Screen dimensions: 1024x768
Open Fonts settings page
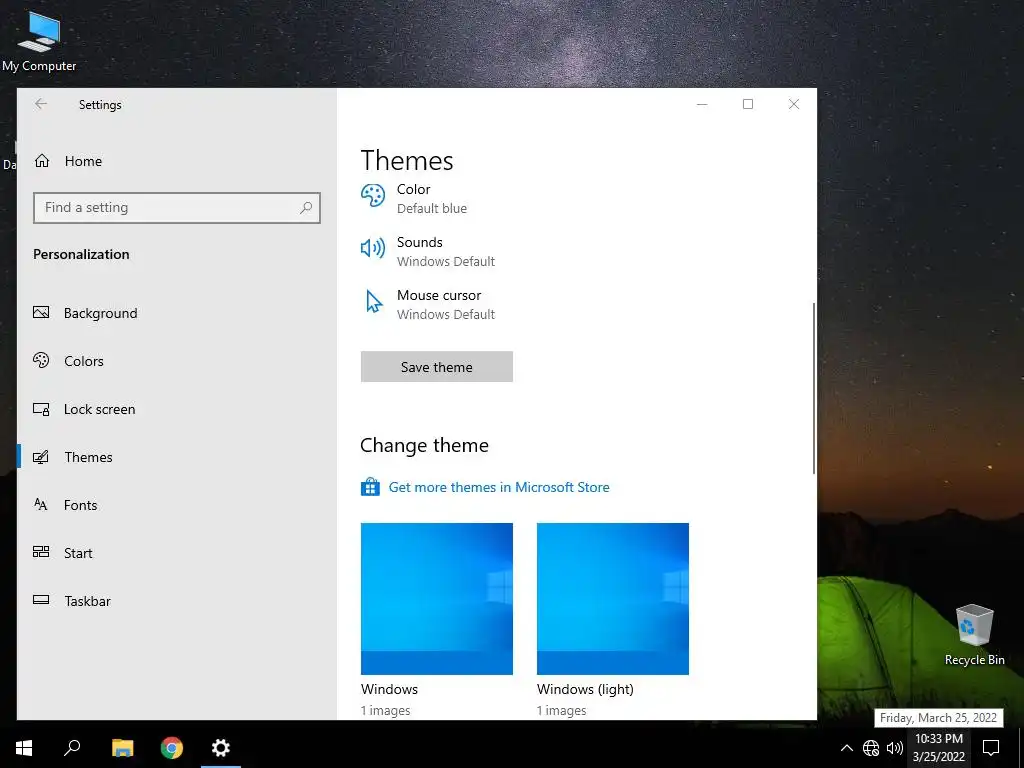coord(176,505)
